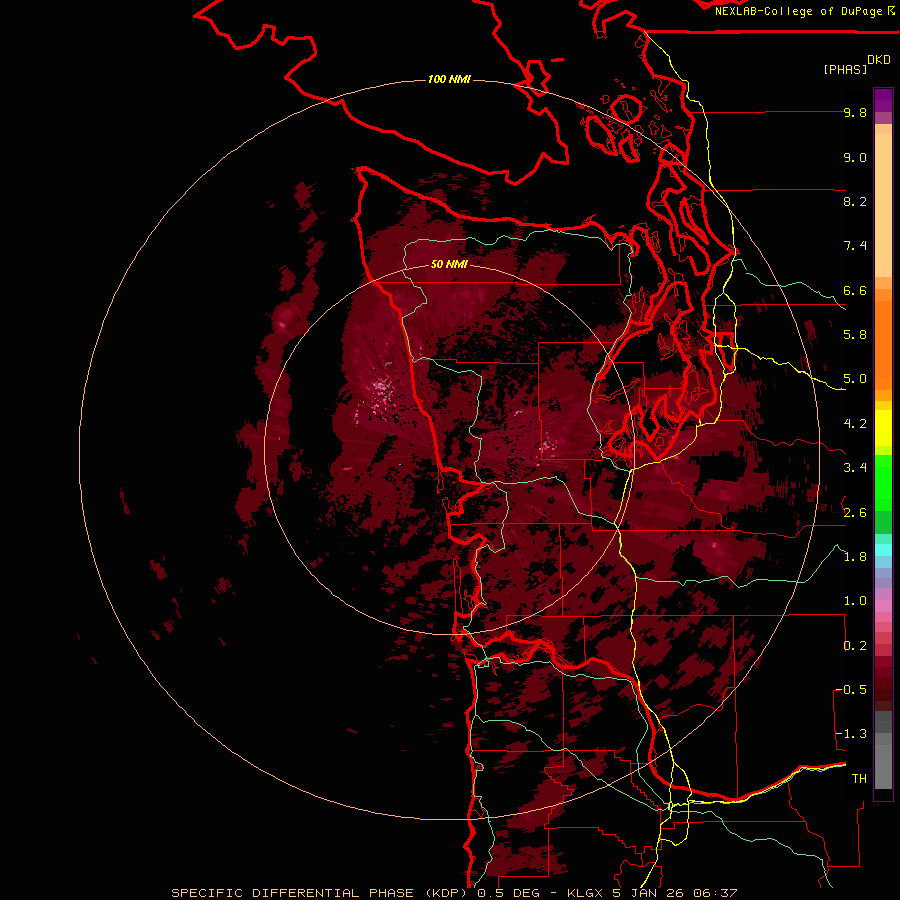Viewport: 900px width, 900px height.
Task: Click the 0.5 DEG elevation text in caption
Action: [507, 893]
